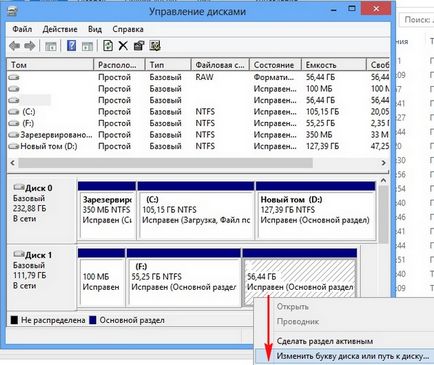
Task: Select the (F:) 55,25 ГБ NTFS partition block
Action: pyautogui.click(x=183, y=277)
